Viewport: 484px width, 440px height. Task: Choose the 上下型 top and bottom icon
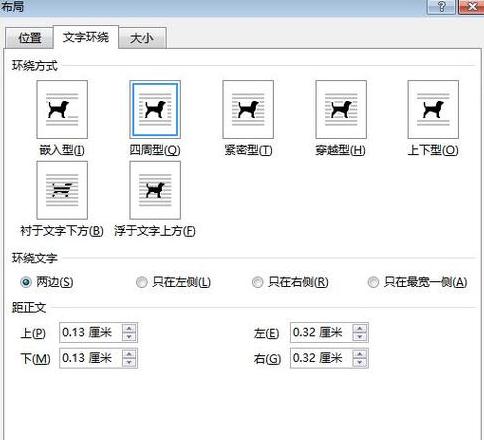(433, 109)
